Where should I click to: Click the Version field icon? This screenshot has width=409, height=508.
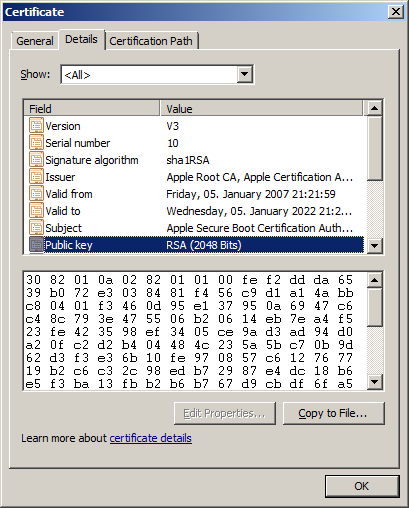tap(36, 126)
